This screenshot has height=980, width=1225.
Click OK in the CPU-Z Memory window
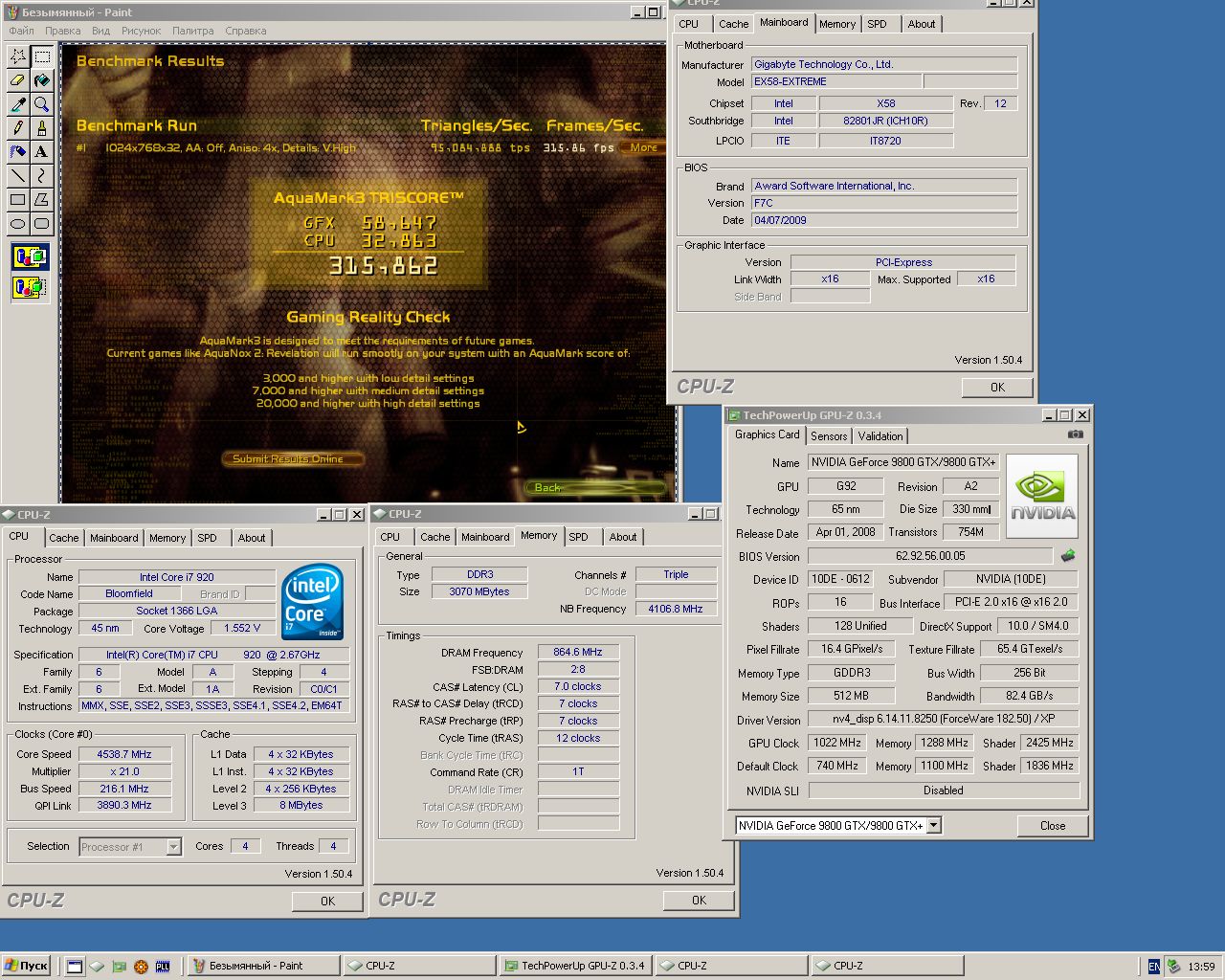[699, 901]
